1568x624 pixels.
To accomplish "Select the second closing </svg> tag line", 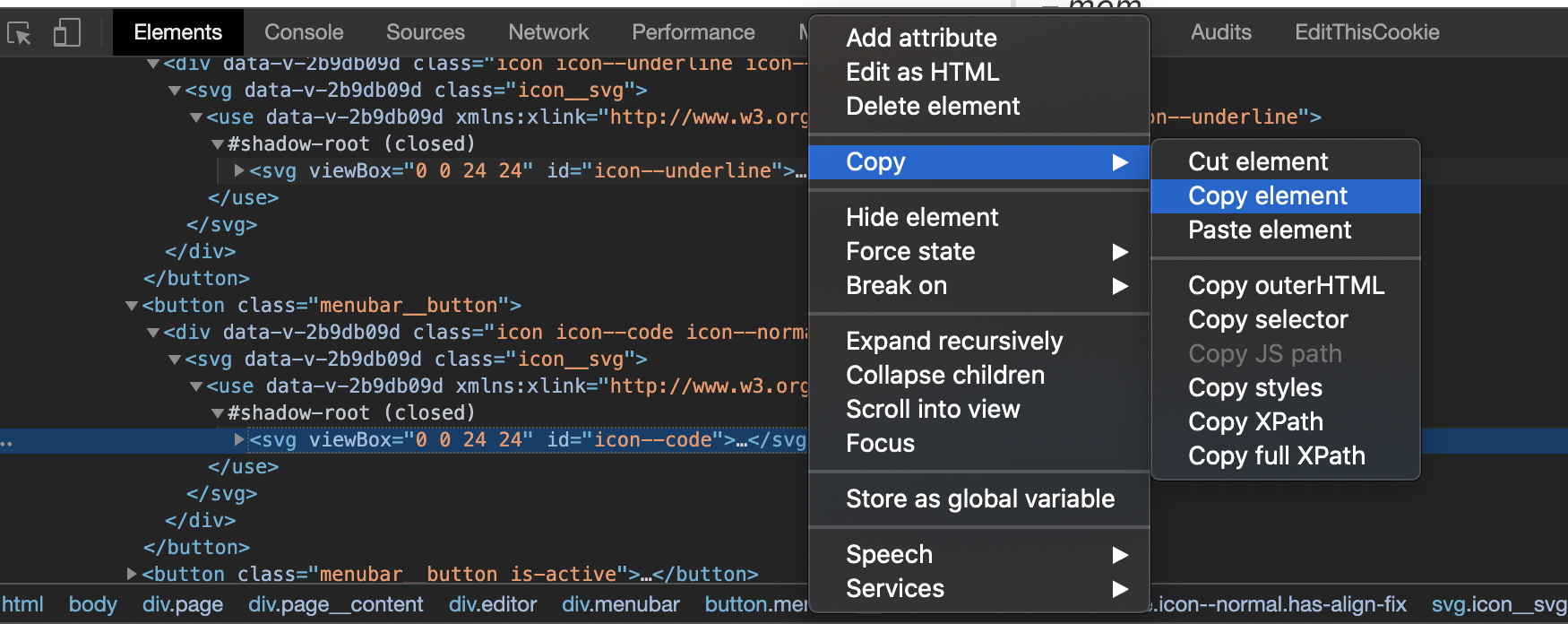I will [x=222, y=493].
